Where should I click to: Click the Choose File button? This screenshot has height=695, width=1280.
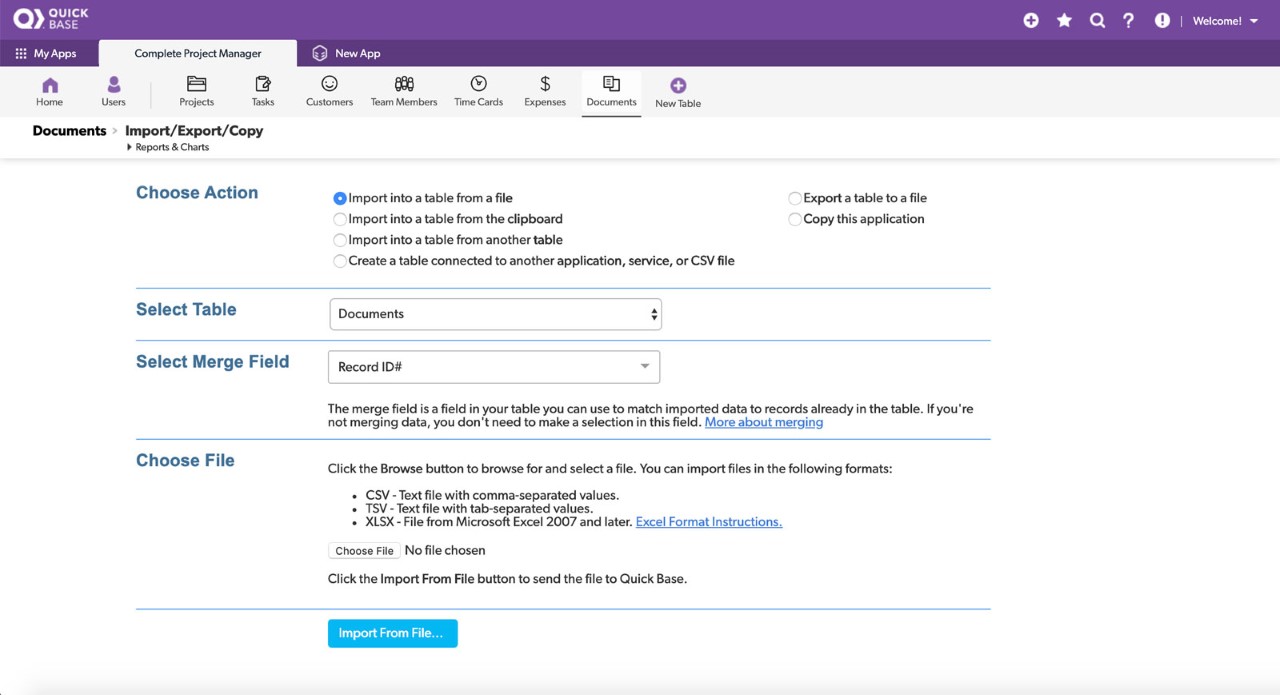[364, 551]
